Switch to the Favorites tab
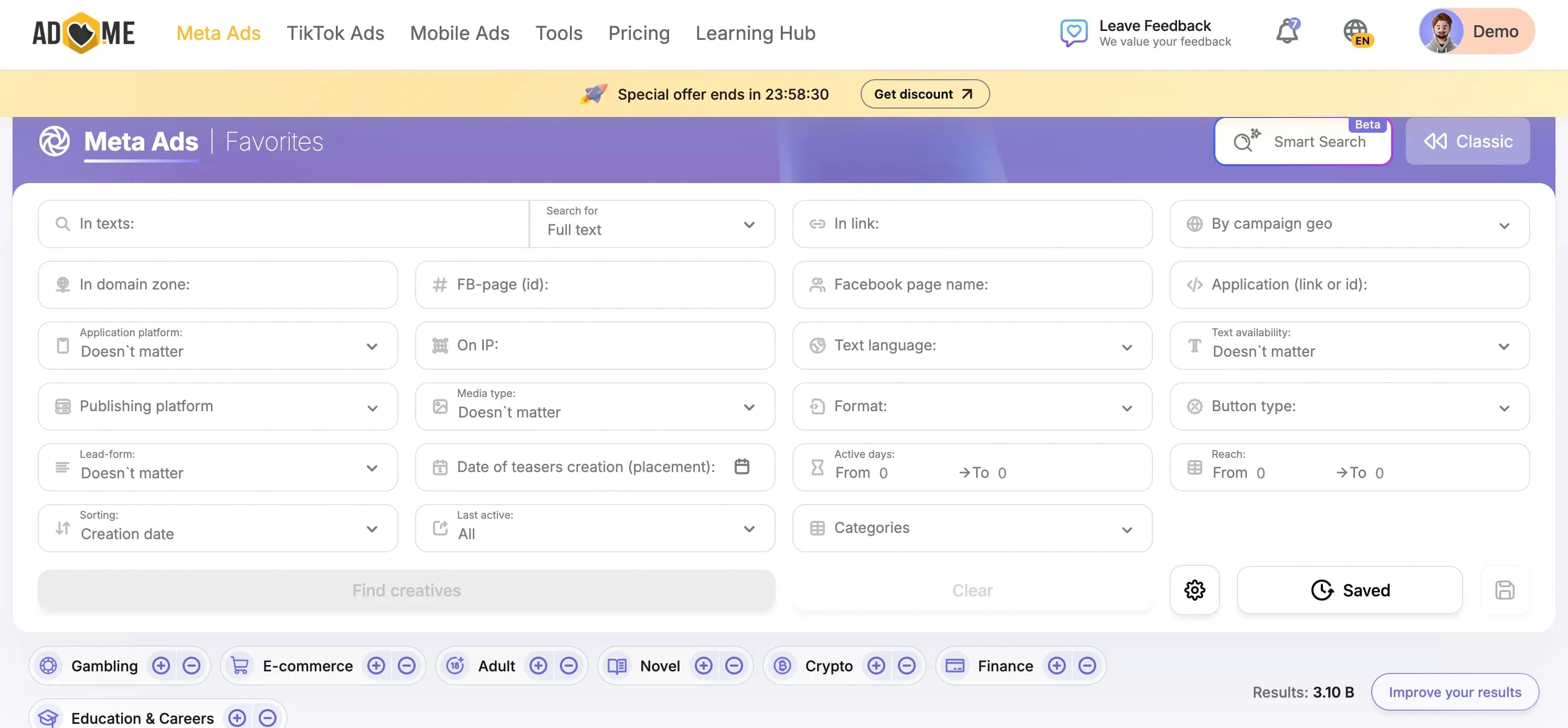 [274, 142]
